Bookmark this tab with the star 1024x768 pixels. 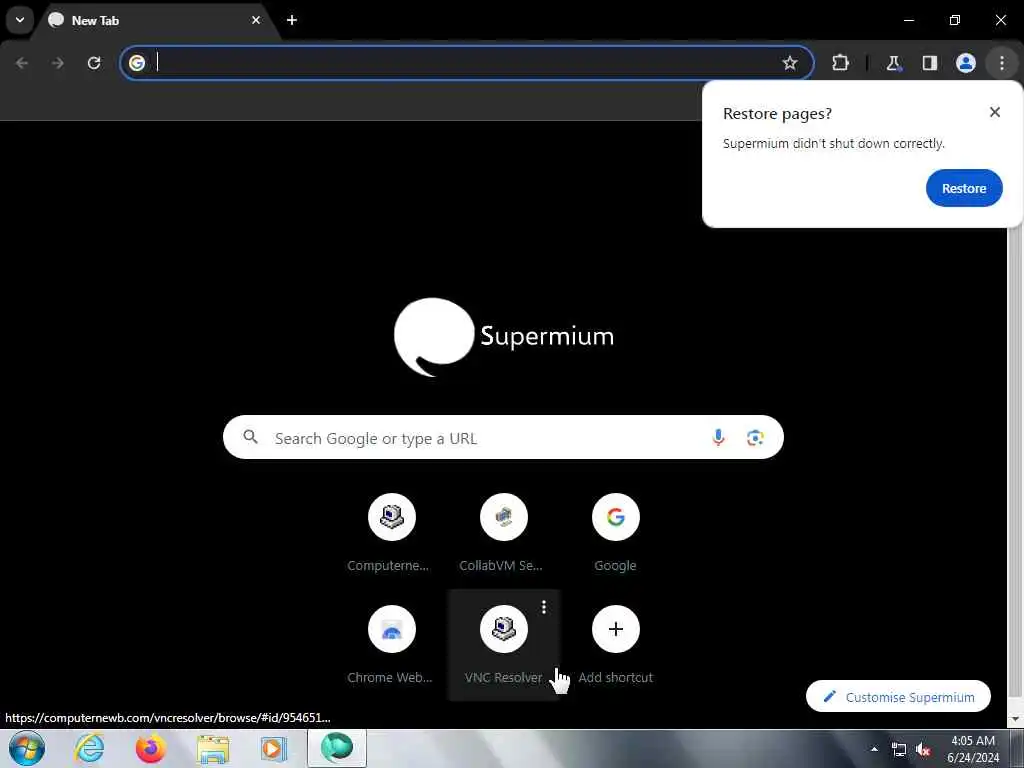point(790,63)
